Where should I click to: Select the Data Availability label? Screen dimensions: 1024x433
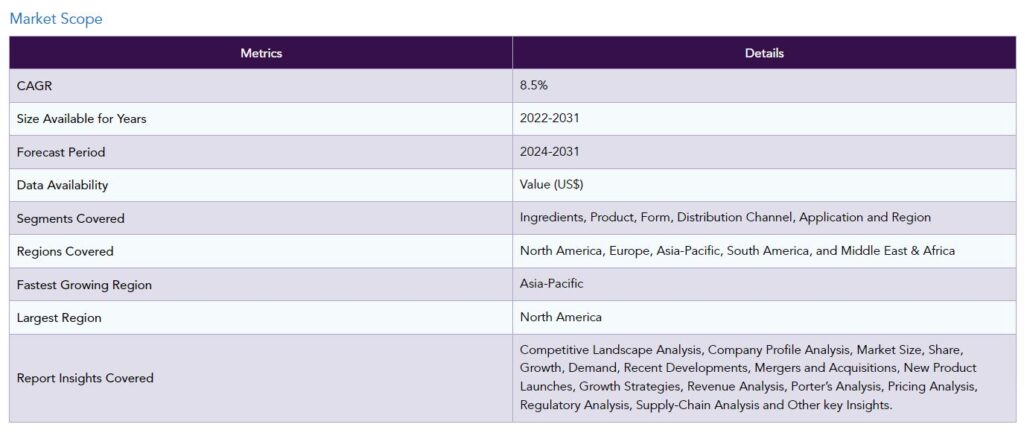63,185
